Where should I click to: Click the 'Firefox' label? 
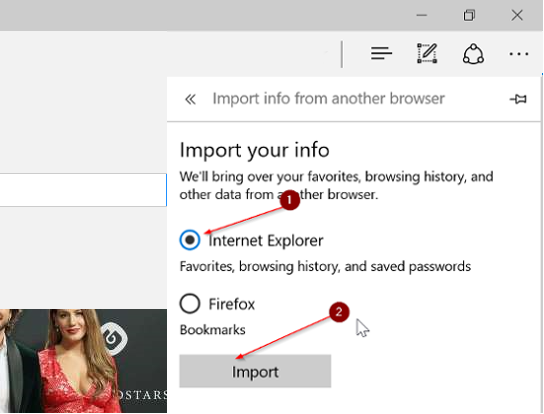point(231,304)
